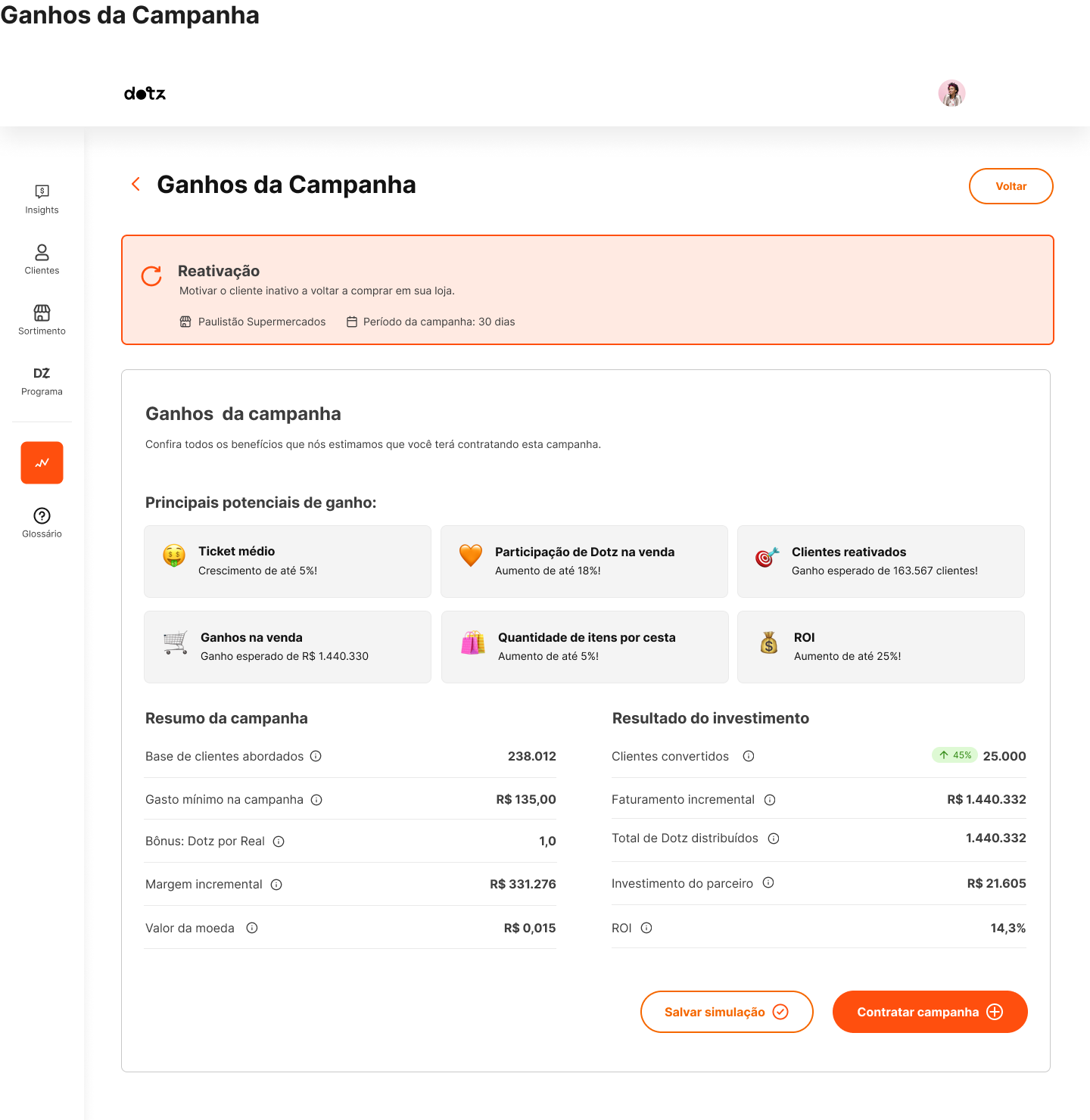Show info for Clientes convertidos

[749, 756]
